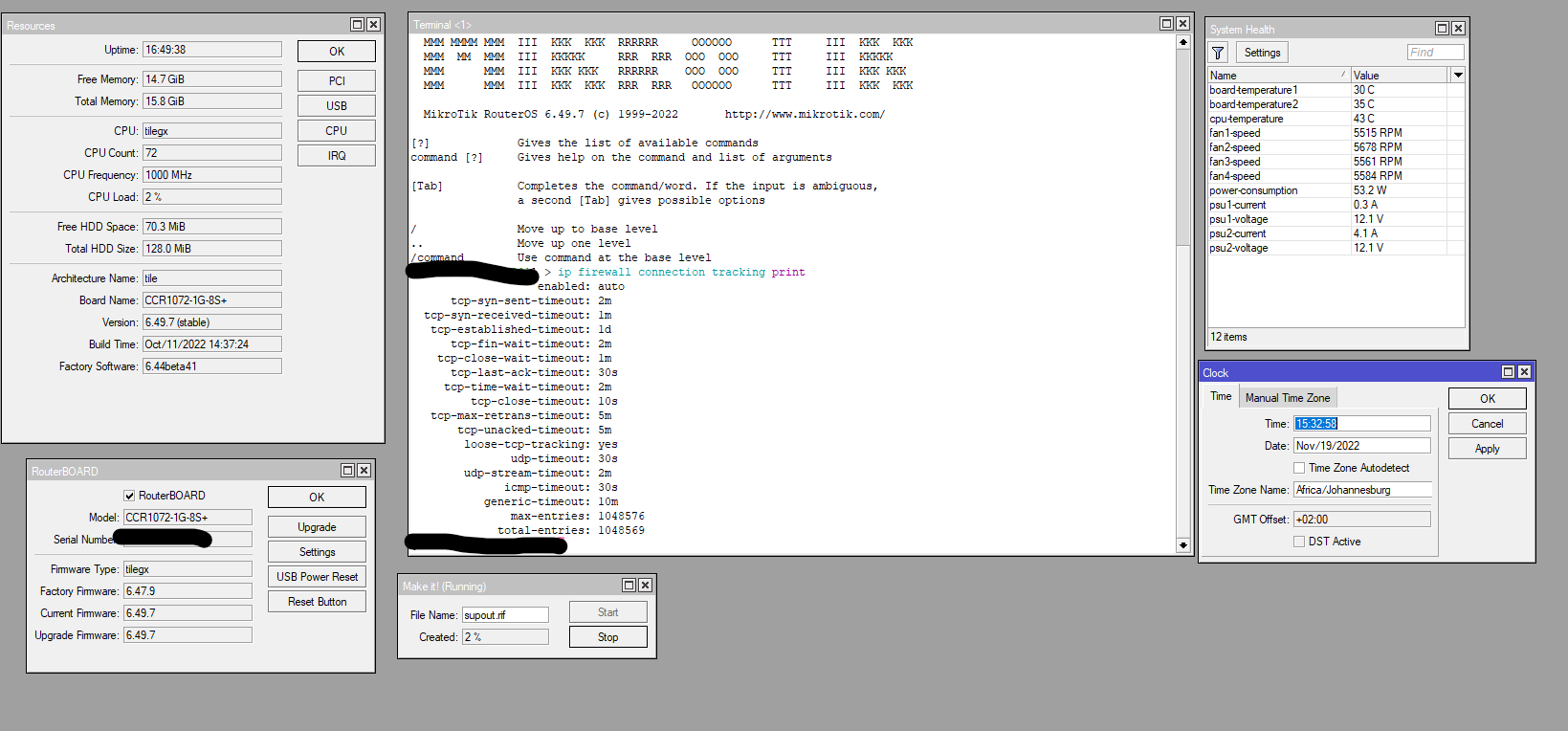
Task: Click OK in the RouterBOARD window
Action: point(317,498)
